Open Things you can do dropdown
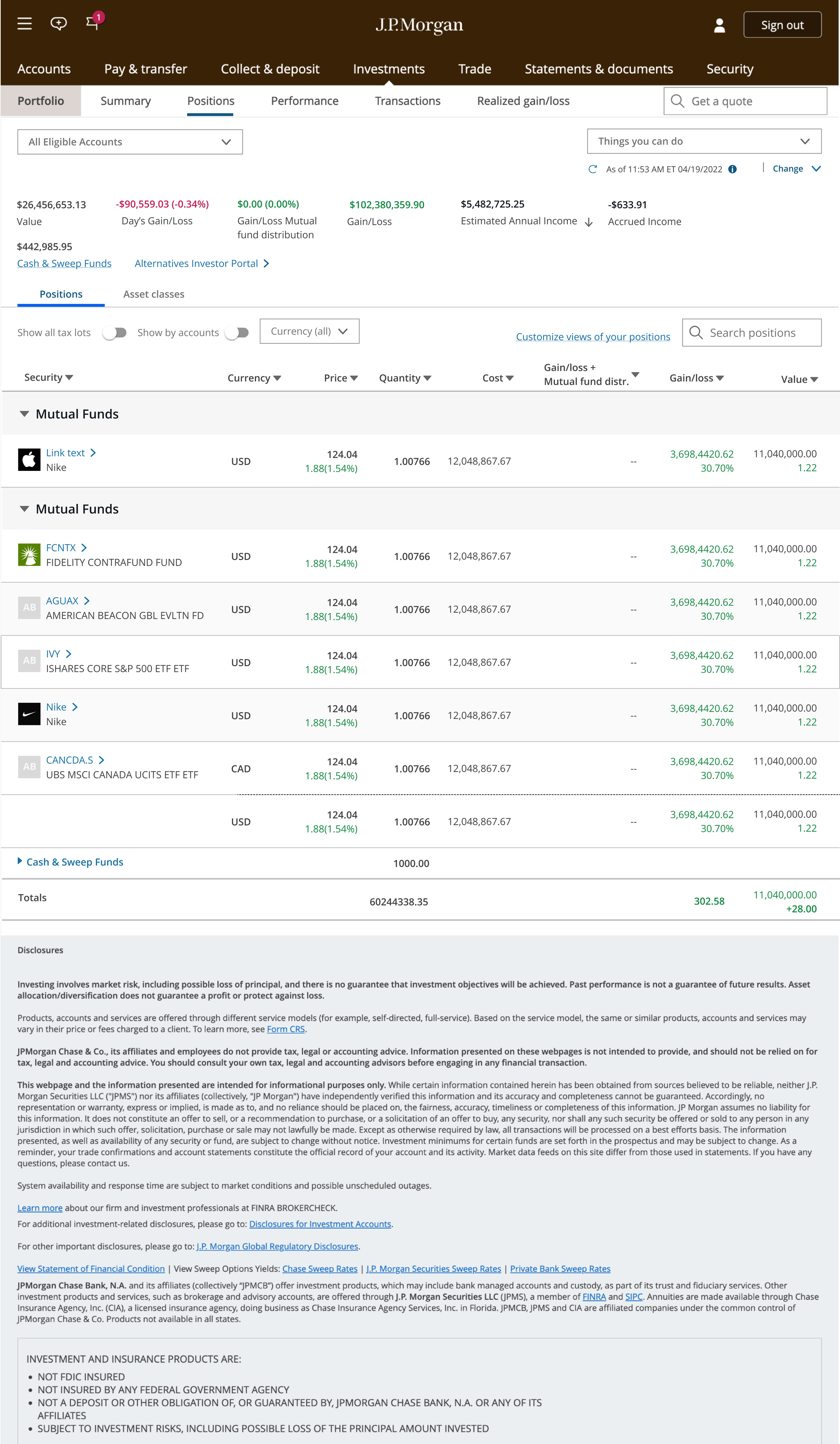The height and width of the screenshot is (1444, 840). click(704, 141)
